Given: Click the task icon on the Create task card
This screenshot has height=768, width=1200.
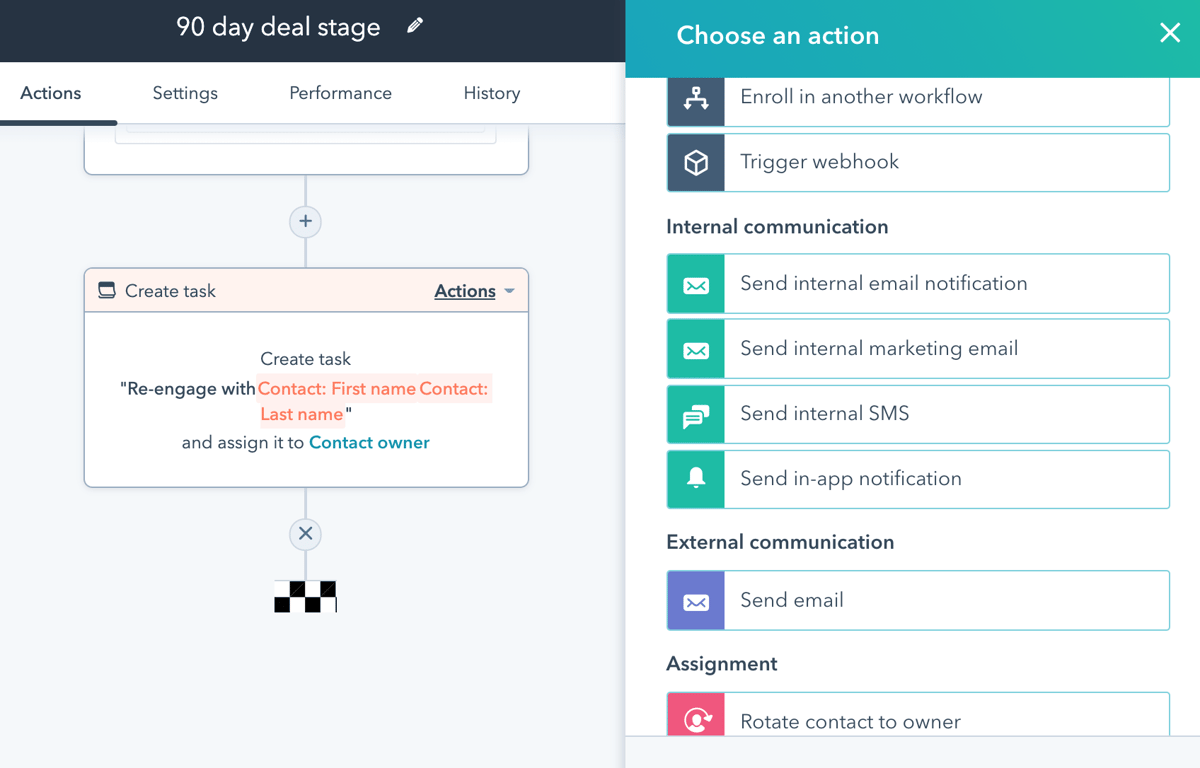Looking at the screenshot, I should click(106, 290).
